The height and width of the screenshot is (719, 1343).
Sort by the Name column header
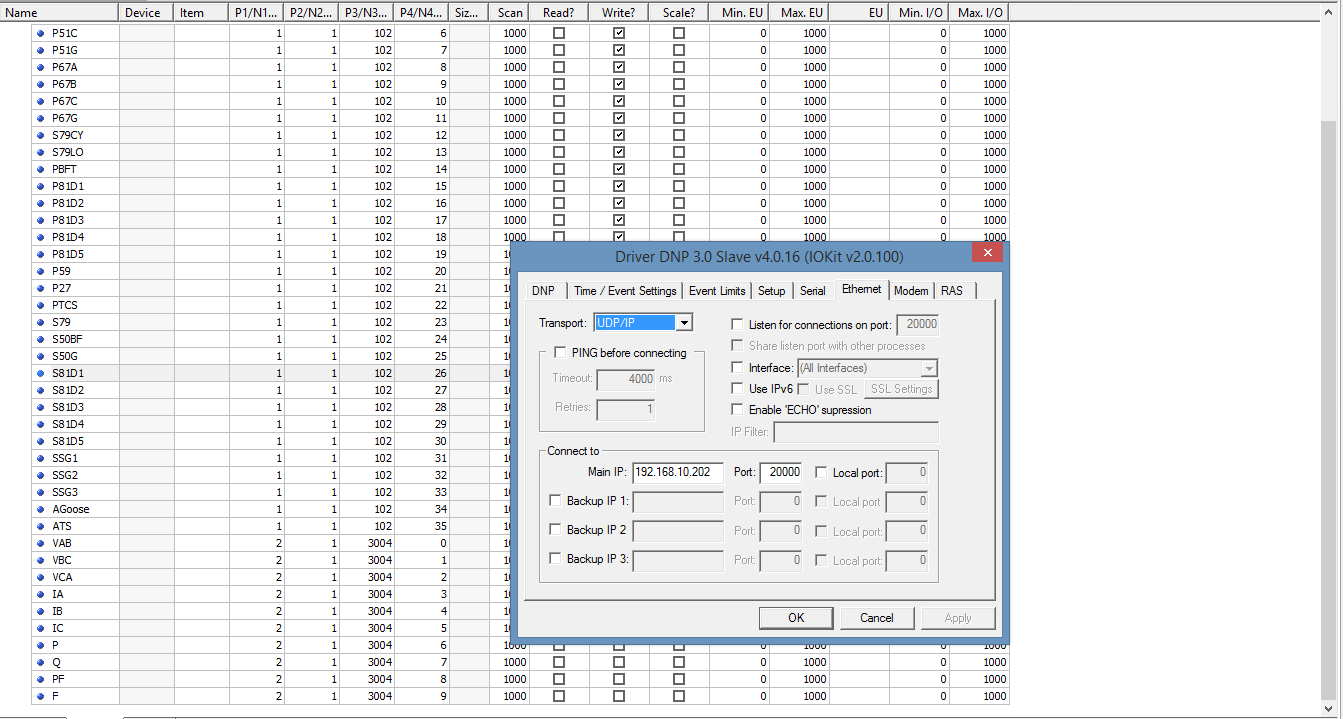click(x=60, y=13)
